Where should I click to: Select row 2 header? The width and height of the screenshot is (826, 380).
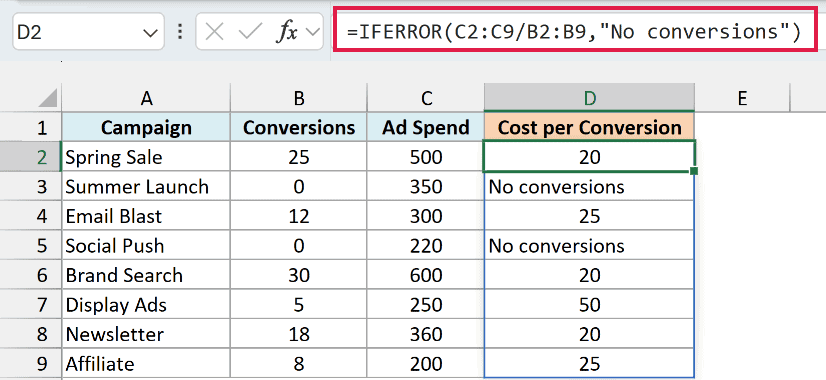pos(31,157)
